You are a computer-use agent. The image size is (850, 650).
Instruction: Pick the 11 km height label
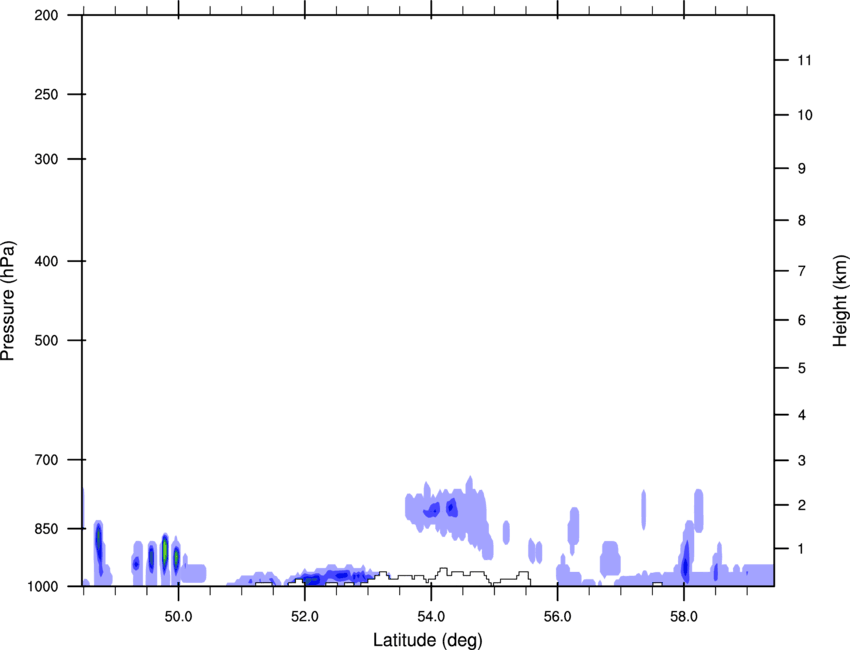(x=805, y=60)
